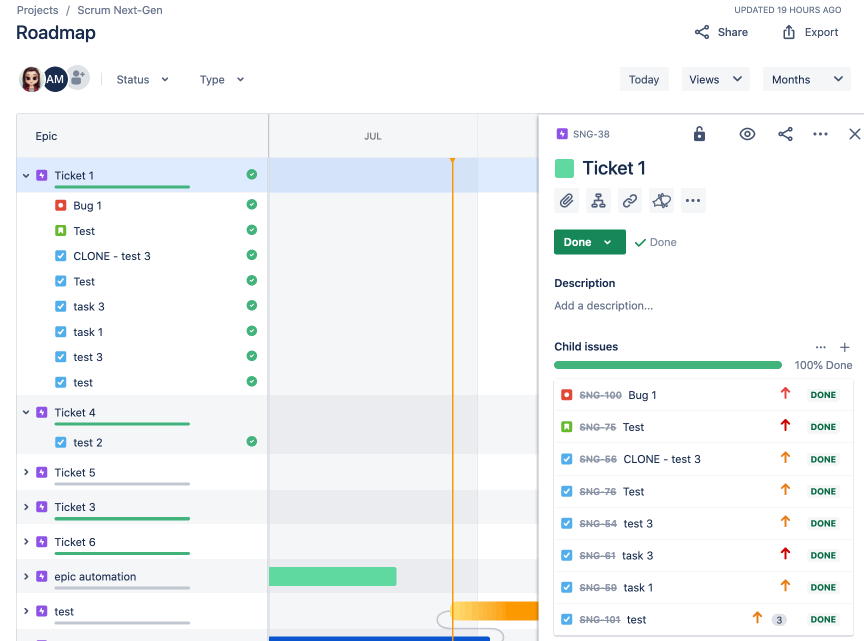Toggle watching with the eye icon
The image size is (864, 641).
pos(747,133)
